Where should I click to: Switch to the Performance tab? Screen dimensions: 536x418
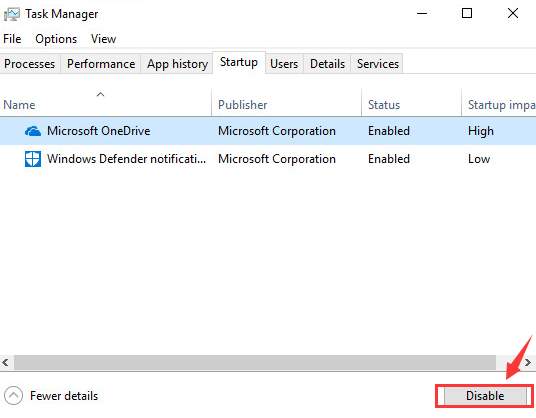point(101,64)
